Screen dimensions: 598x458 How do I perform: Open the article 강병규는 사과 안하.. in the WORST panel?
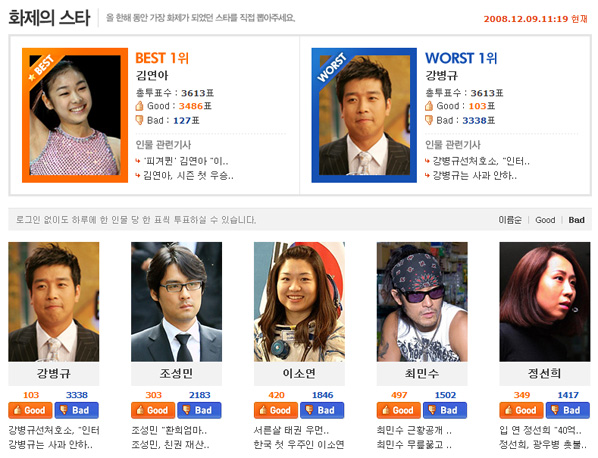point(475,176)
